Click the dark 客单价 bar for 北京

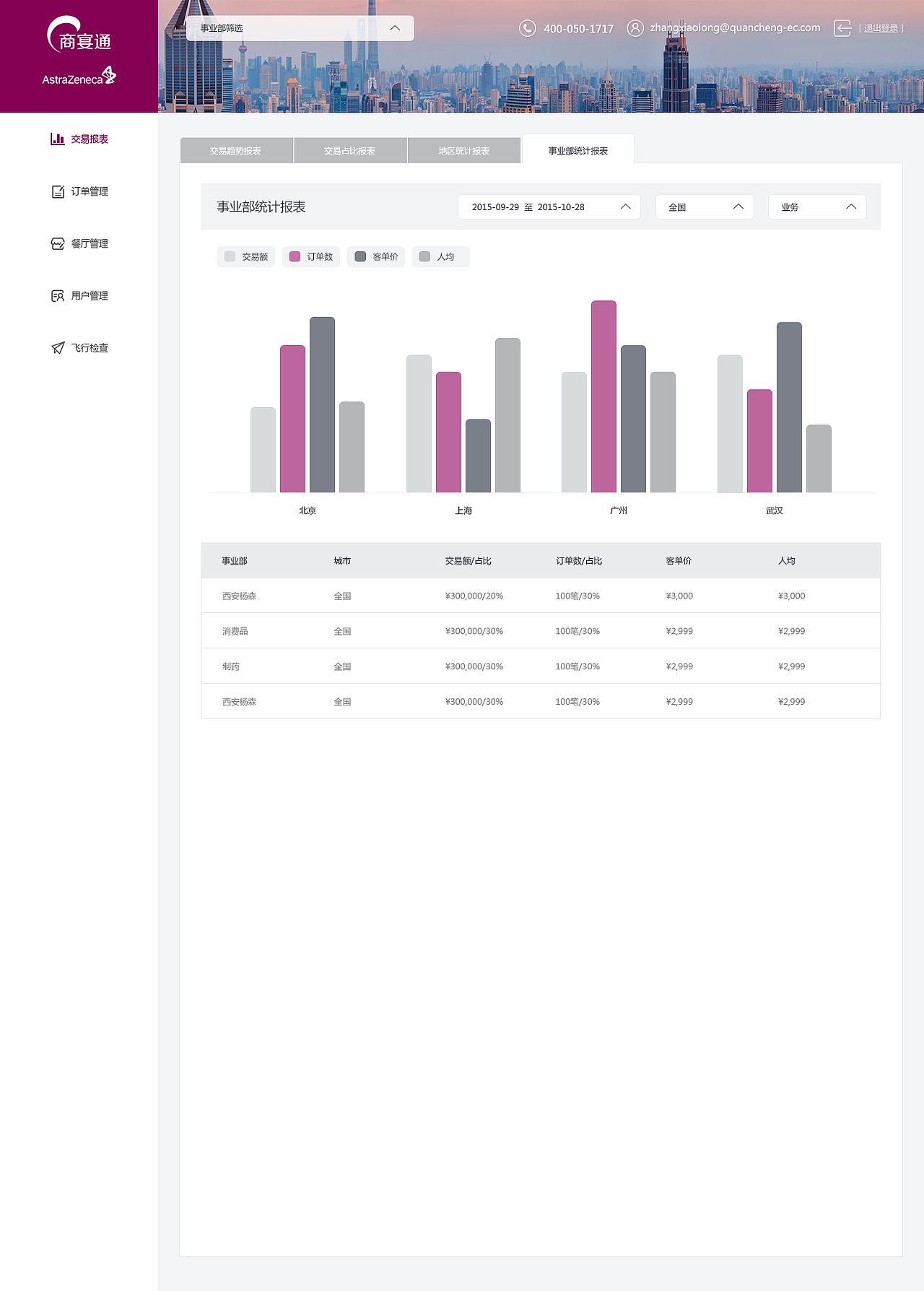coord(322,404)
